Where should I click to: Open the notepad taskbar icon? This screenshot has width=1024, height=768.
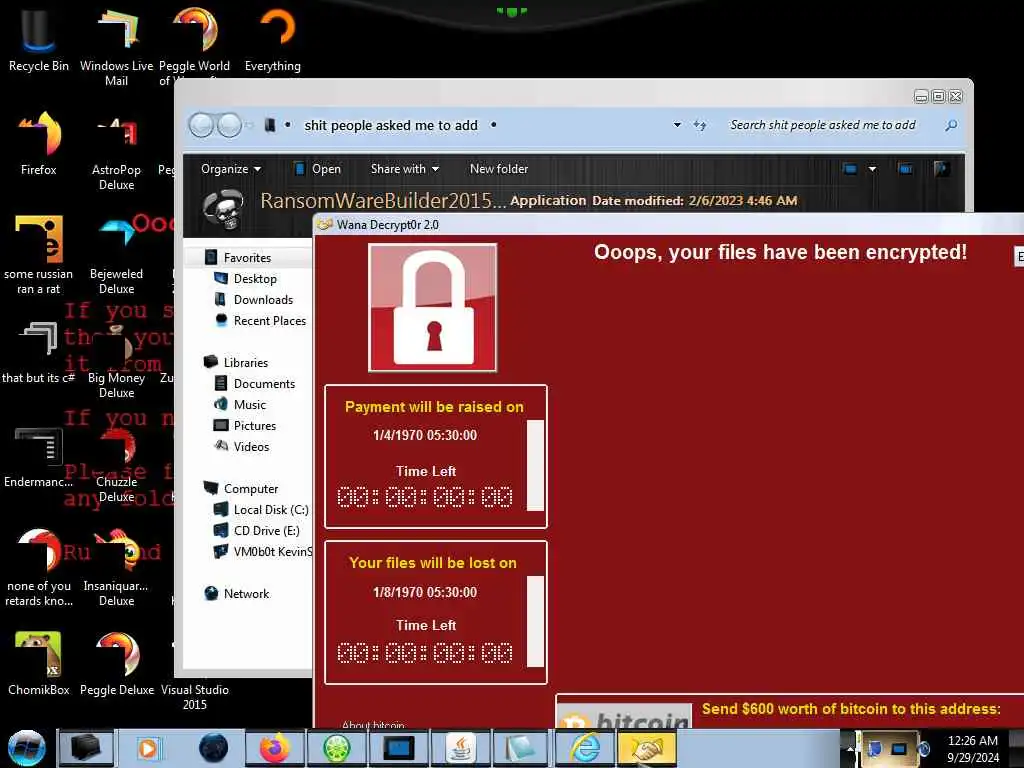click(x=522, y=748)
